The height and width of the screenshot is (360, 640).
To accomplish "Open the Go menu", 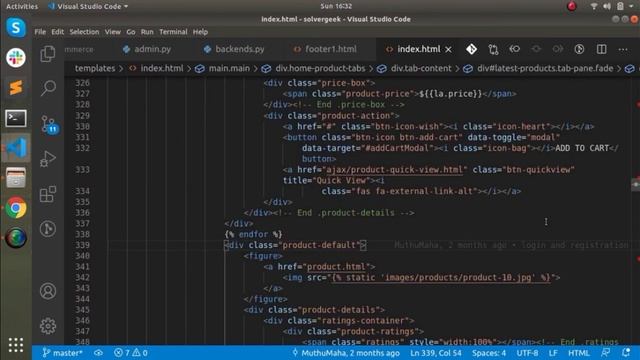I will 131,32.
